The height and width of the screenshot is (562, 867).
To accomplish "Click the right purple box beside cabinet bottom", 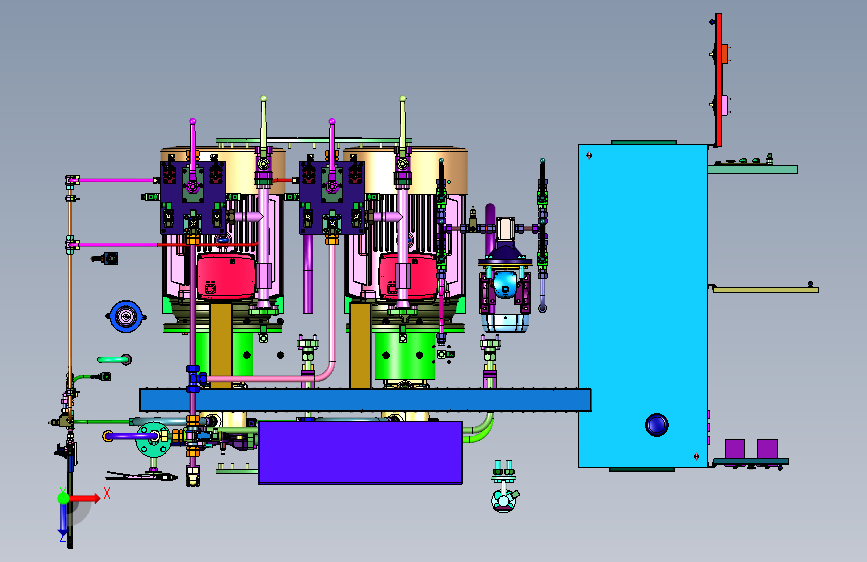I will [767, 449].
